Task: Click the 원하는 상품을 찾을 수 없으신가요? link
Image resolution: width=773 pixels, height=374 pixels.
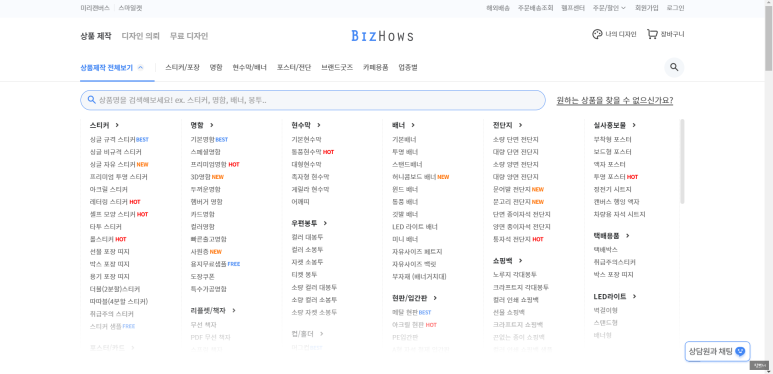Action: click(x=615, y=101)
